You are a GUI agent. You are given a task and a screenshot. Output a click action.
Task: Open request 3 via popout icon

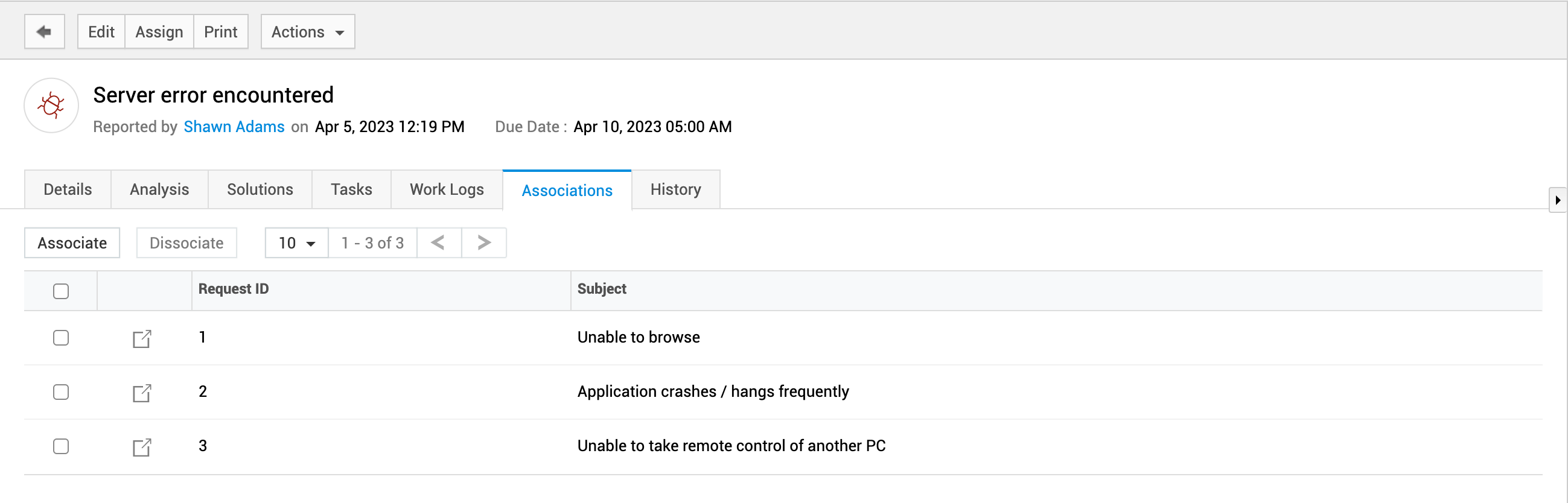142,447
